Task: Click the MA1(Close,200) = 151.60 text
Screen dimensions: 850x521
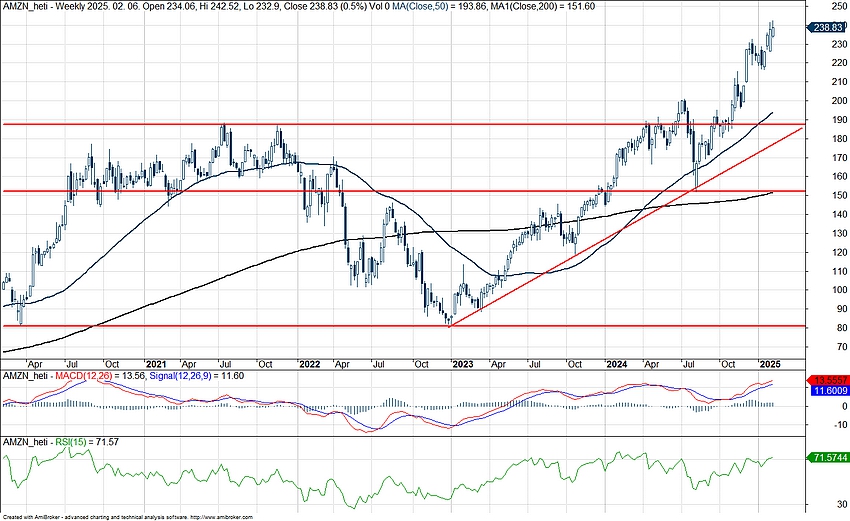Action: pos(543,6)
